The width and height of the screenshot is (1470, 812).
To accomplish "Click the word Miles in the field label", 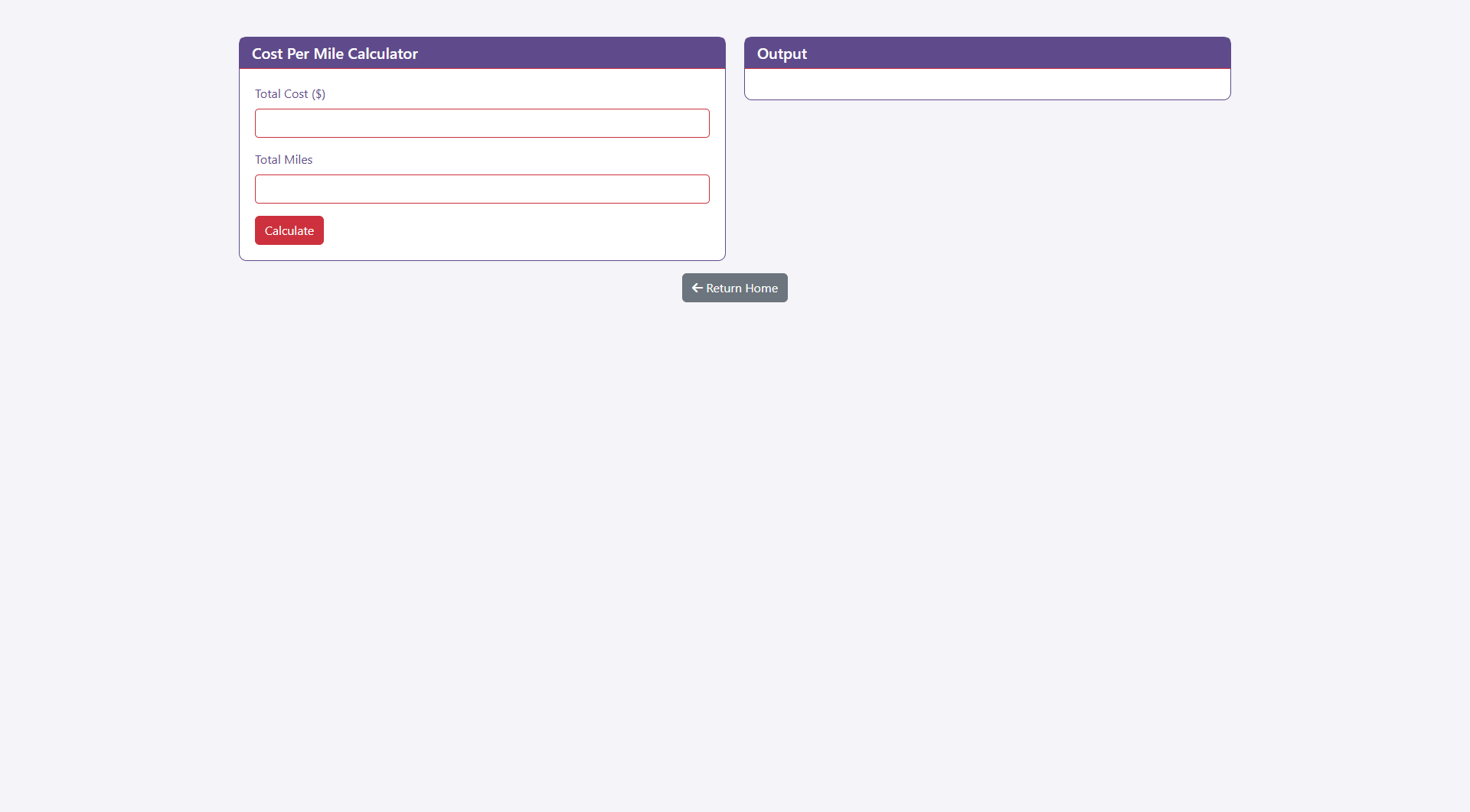I will click(299, 160).
